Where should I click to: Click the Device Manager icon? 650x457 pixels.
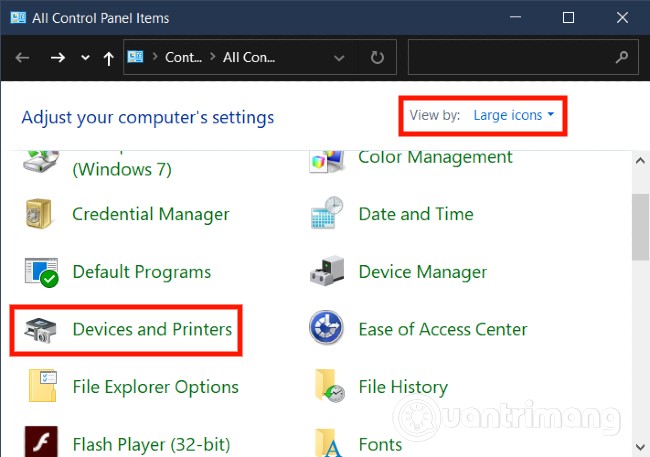pos(327,271)
